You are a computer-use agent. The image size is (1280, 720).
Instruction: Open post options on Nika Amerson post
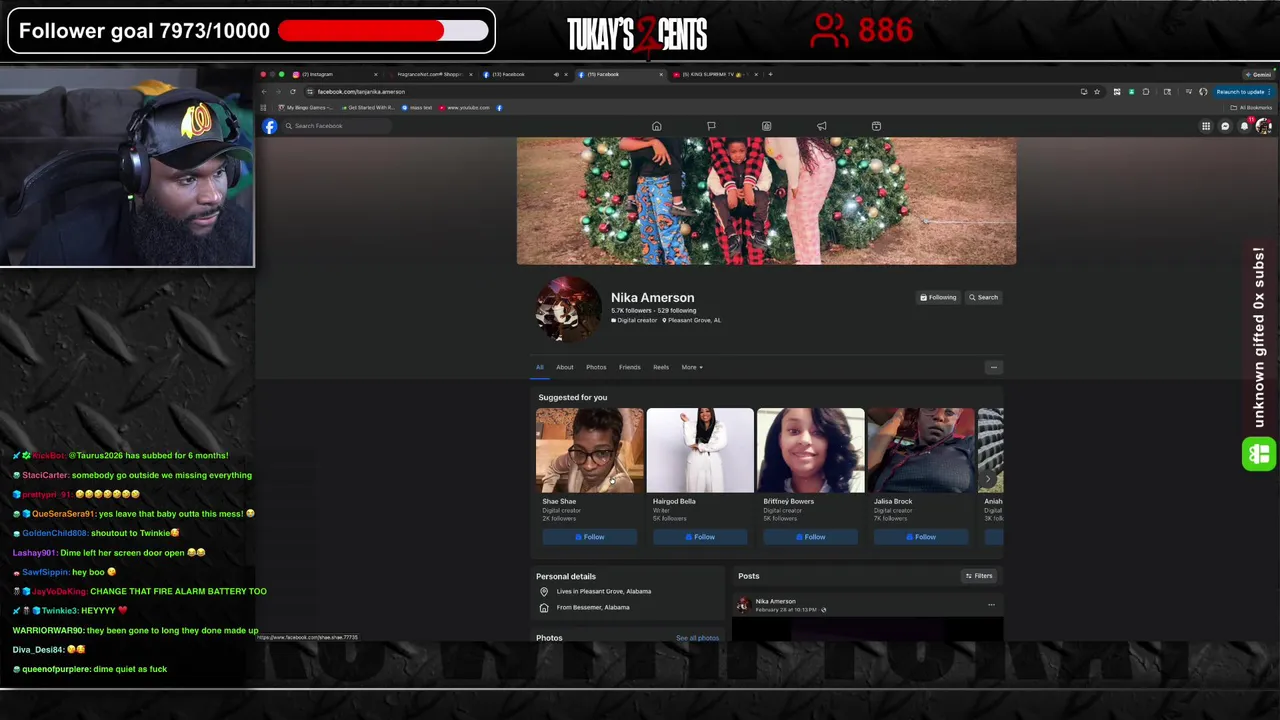pos(991,604)
